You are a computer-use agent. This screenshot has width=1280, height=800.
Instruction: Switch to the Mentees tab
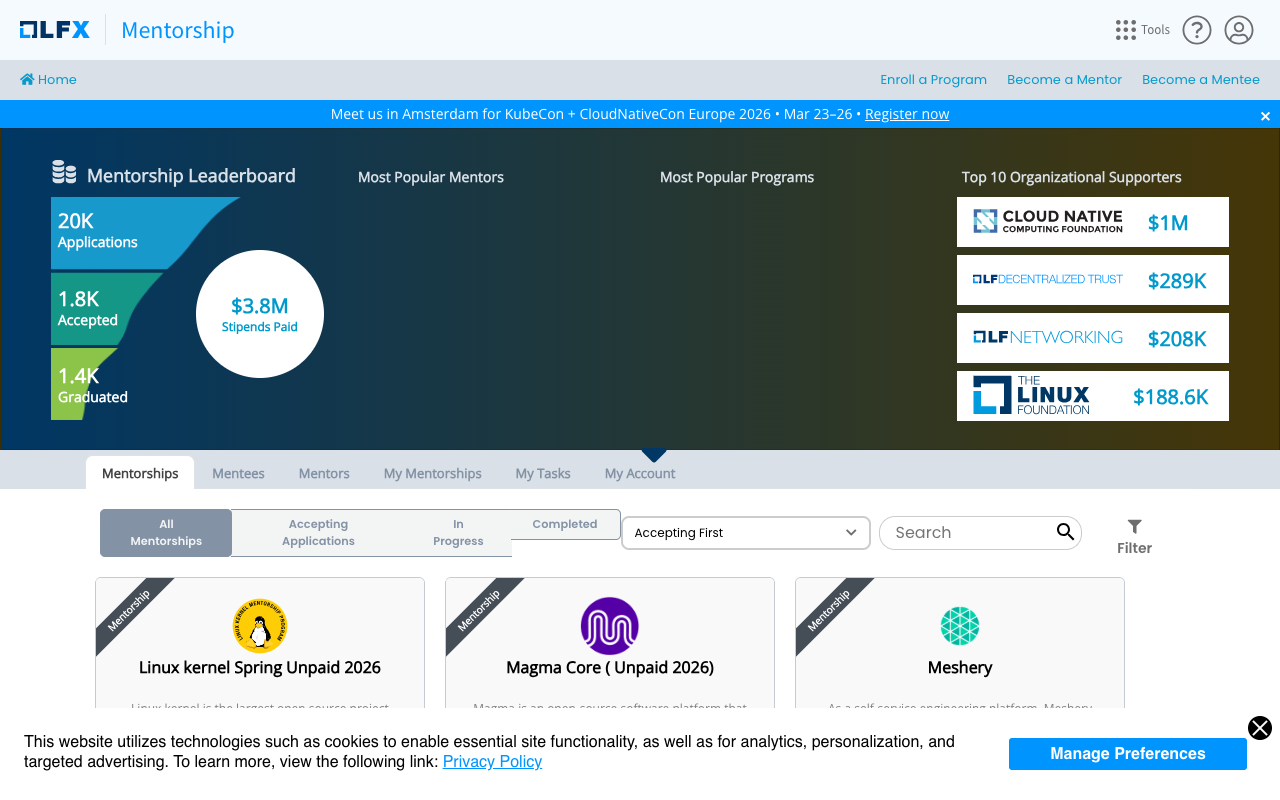[x=238, y=473]
